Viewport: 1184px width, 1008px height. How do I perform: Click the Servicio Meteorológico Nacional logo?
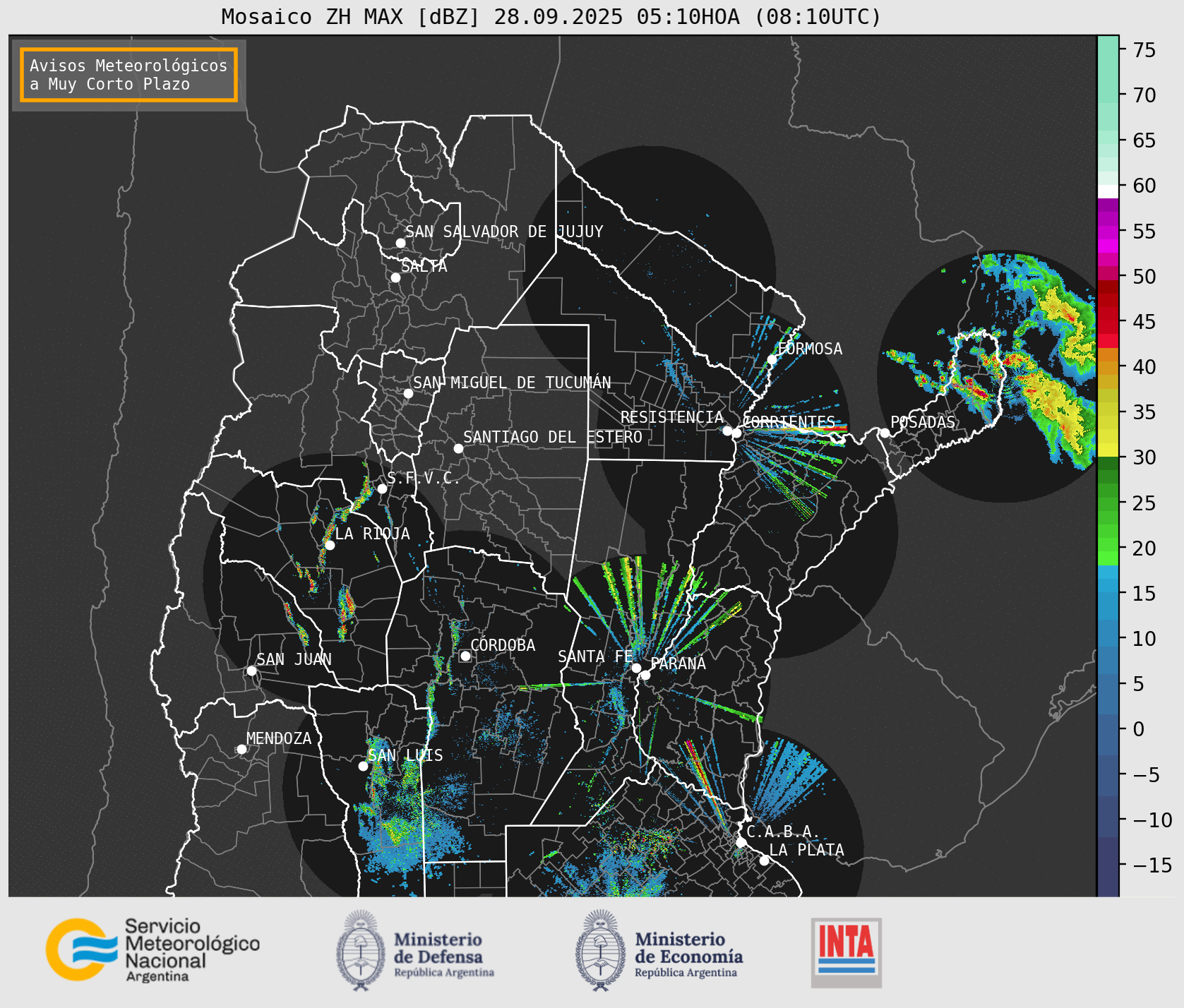[x=153, y=949]
